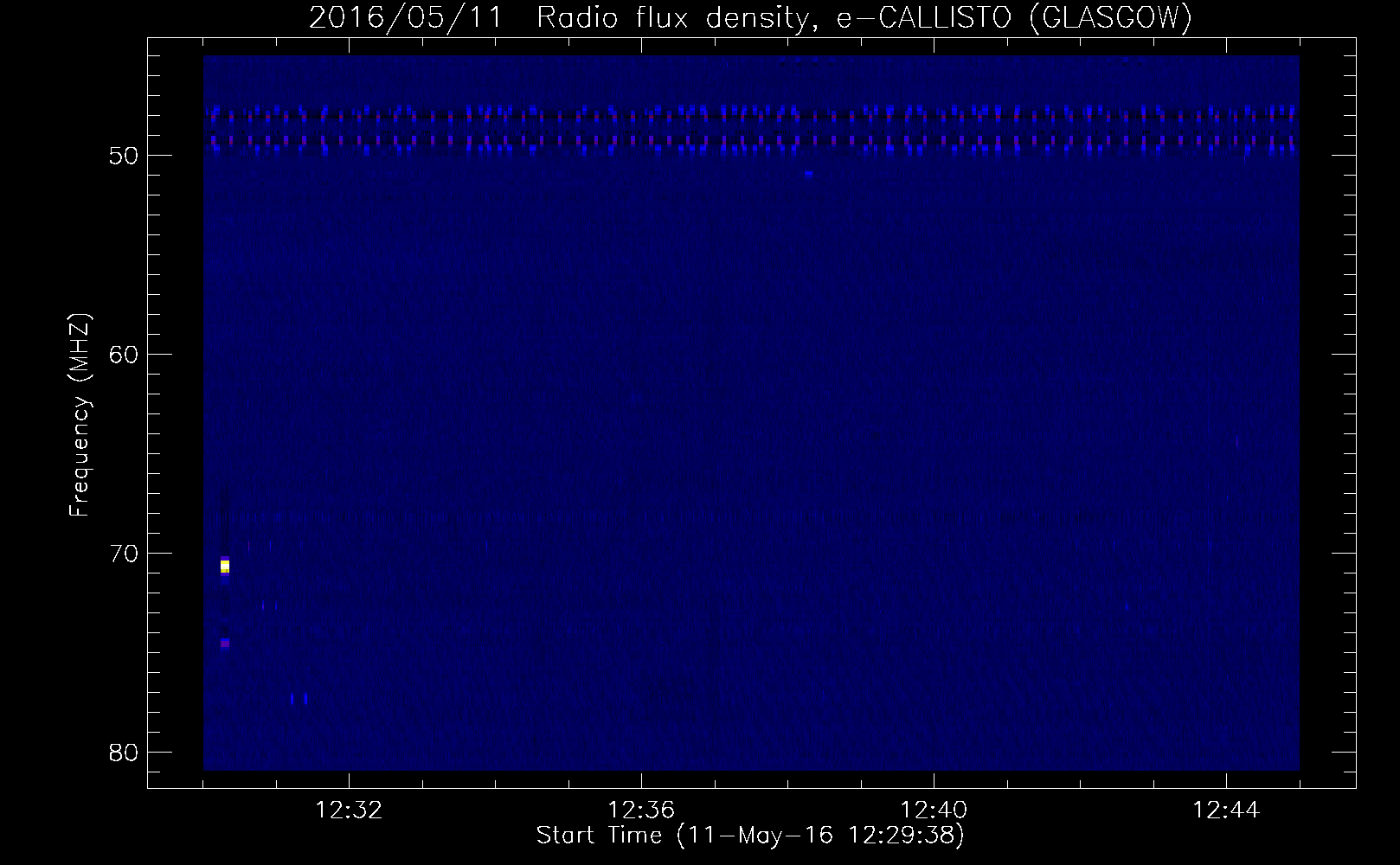This screenshot has height=865, width=1400.
Task: Click the 70 MHz frequency tick label
Action: tap(124, 554)
